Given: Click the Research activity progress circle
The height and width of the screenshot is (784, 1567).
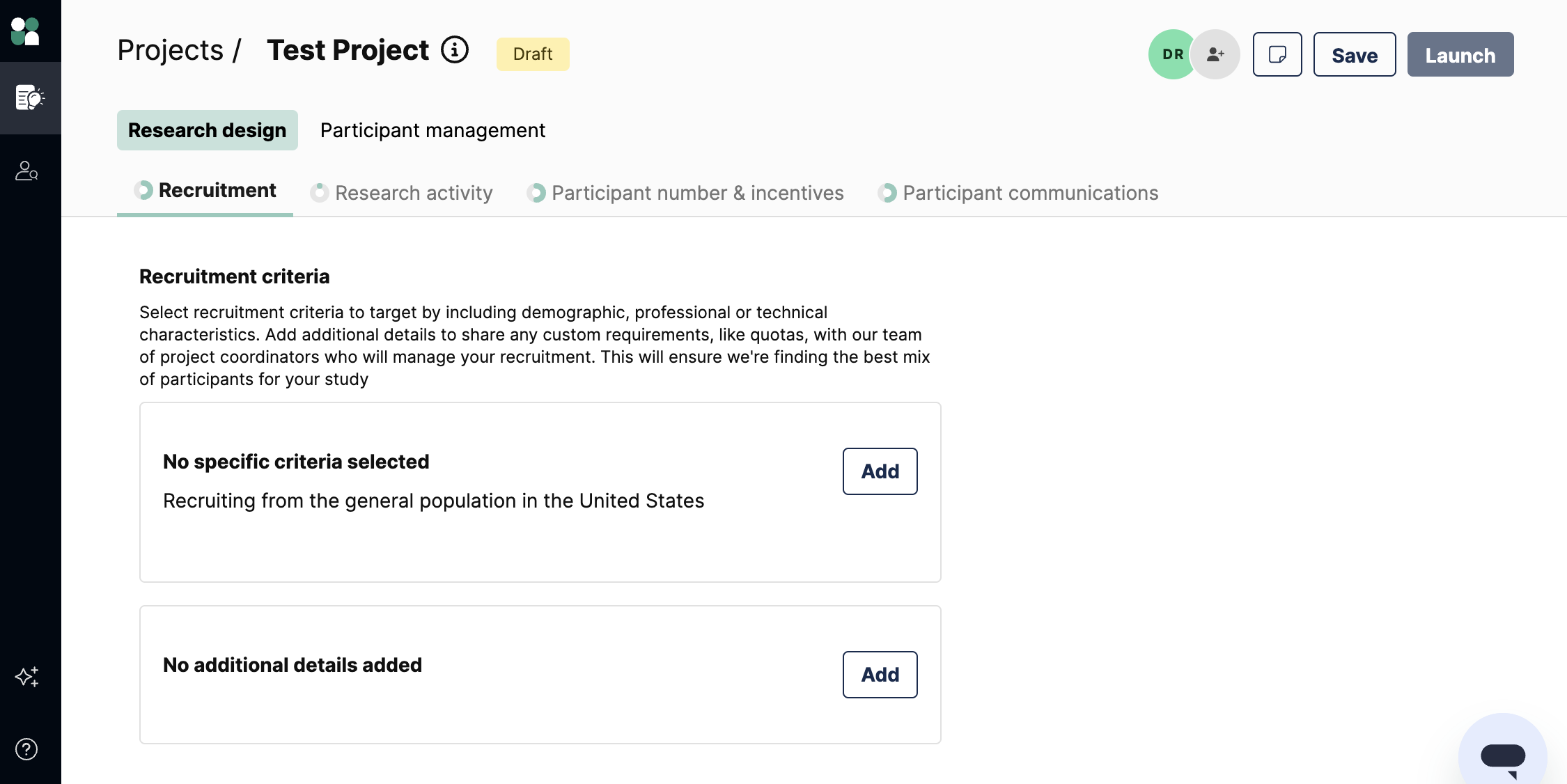Looking at the screenshot, I should (320, 193).
